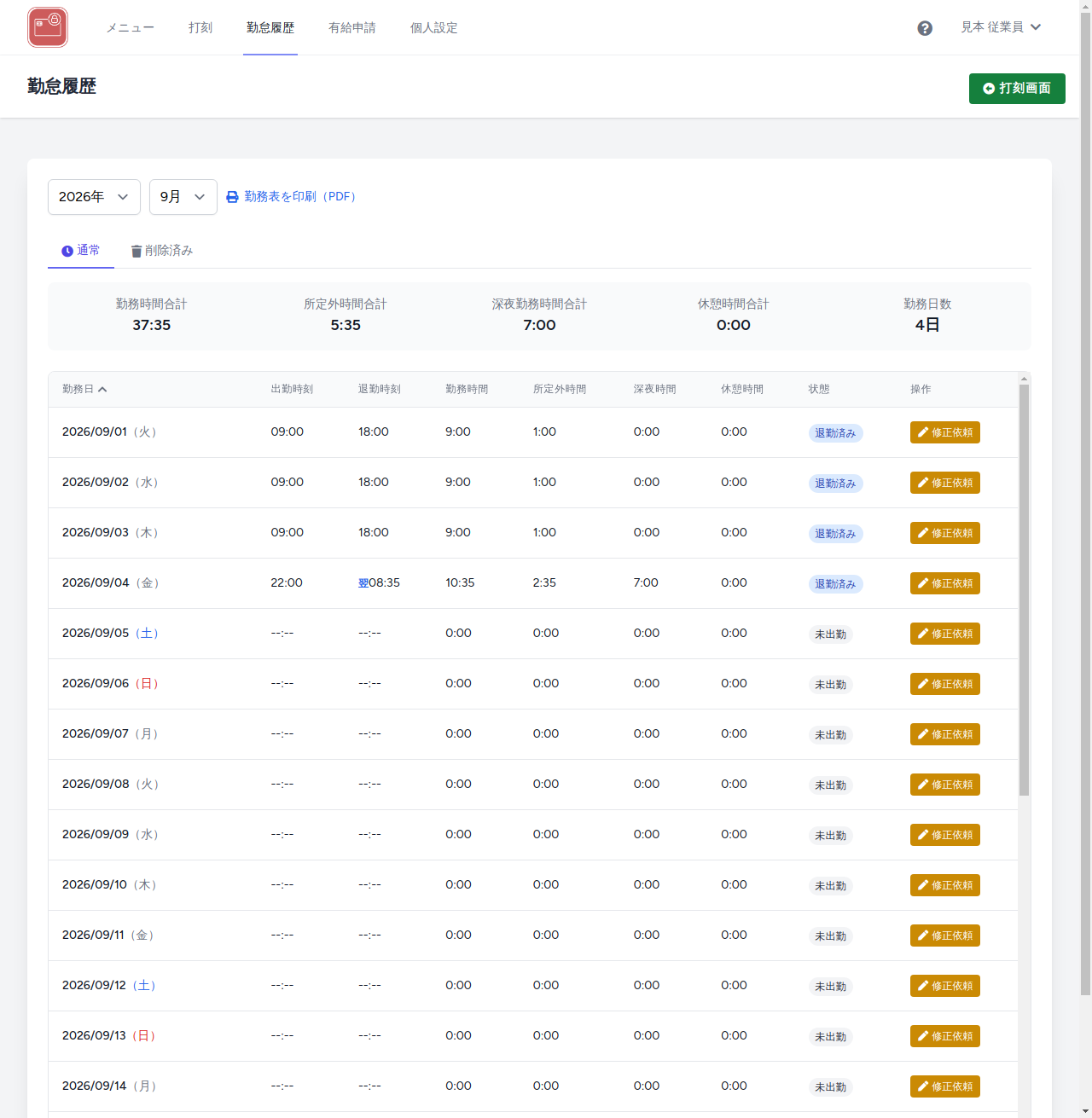Click the printer icon for PDF timesheet
Viewport: 1092px width, 1118px height.
click(232, 197)
